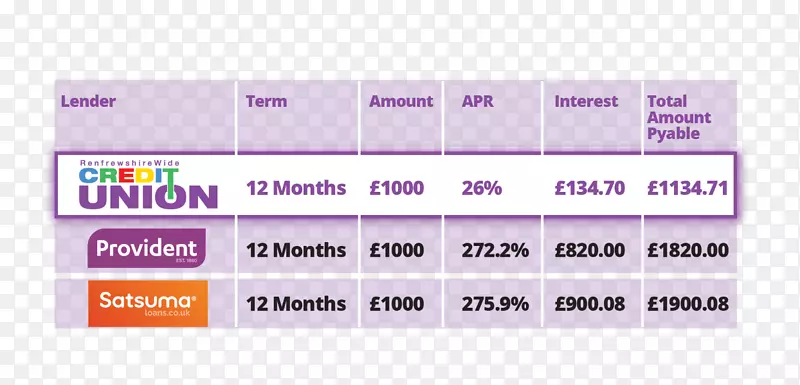Click the Provident logo
The width and height of the screenshot is (800, 385).
point(146,248)
